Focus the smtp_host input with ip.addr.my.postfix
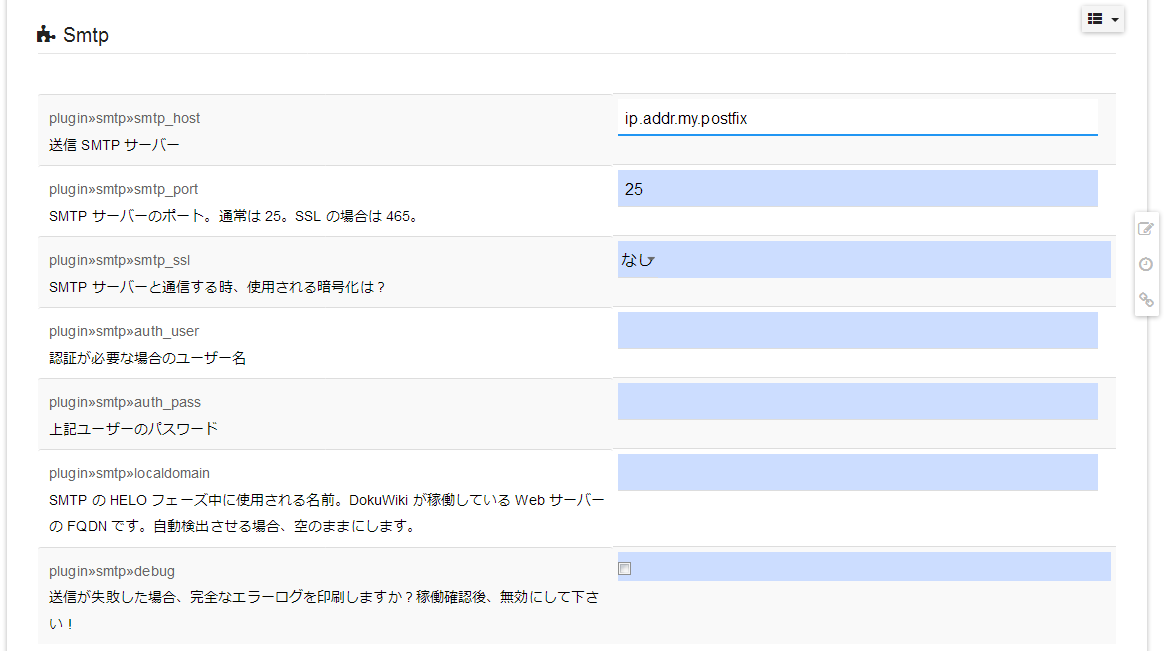The height and width of the screenshot is (651, 1165). (x=857, y=118)
